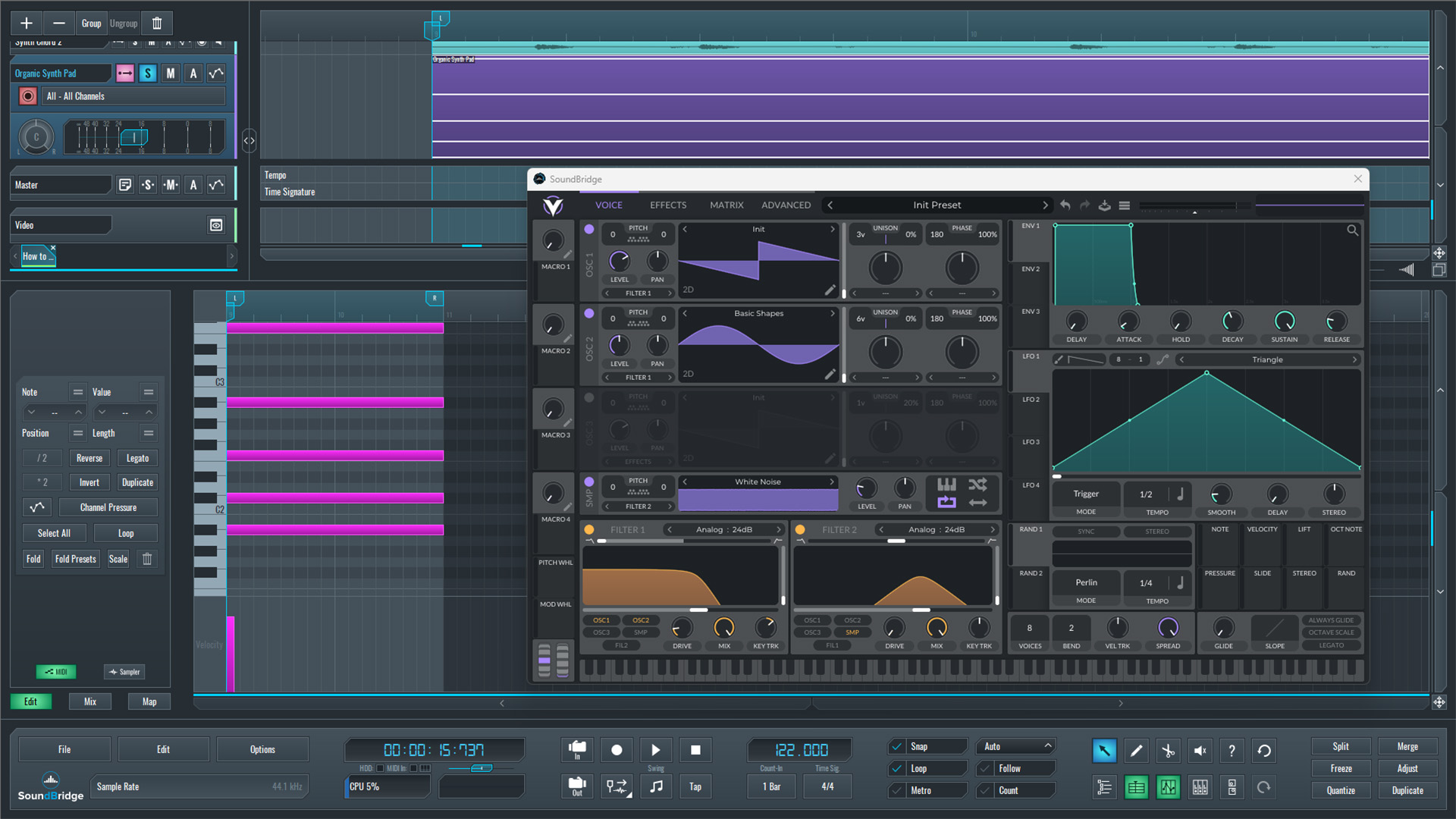Click the Legato button in note editor

coord(137,458)
